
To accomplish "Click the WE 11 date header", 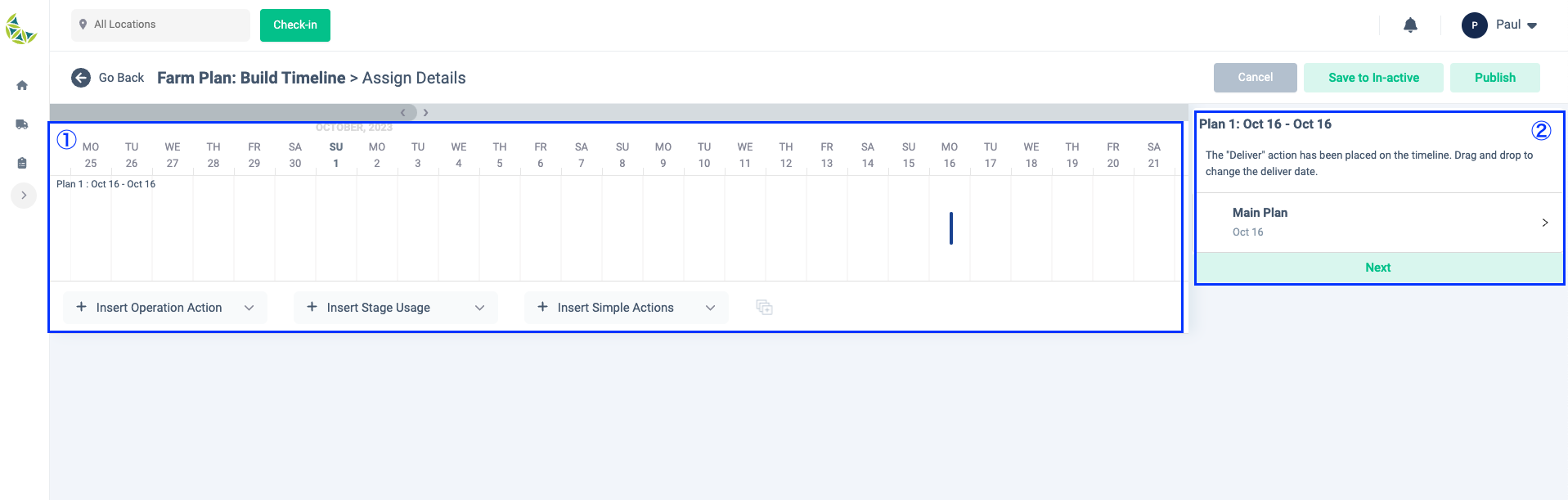I will 745,155.
